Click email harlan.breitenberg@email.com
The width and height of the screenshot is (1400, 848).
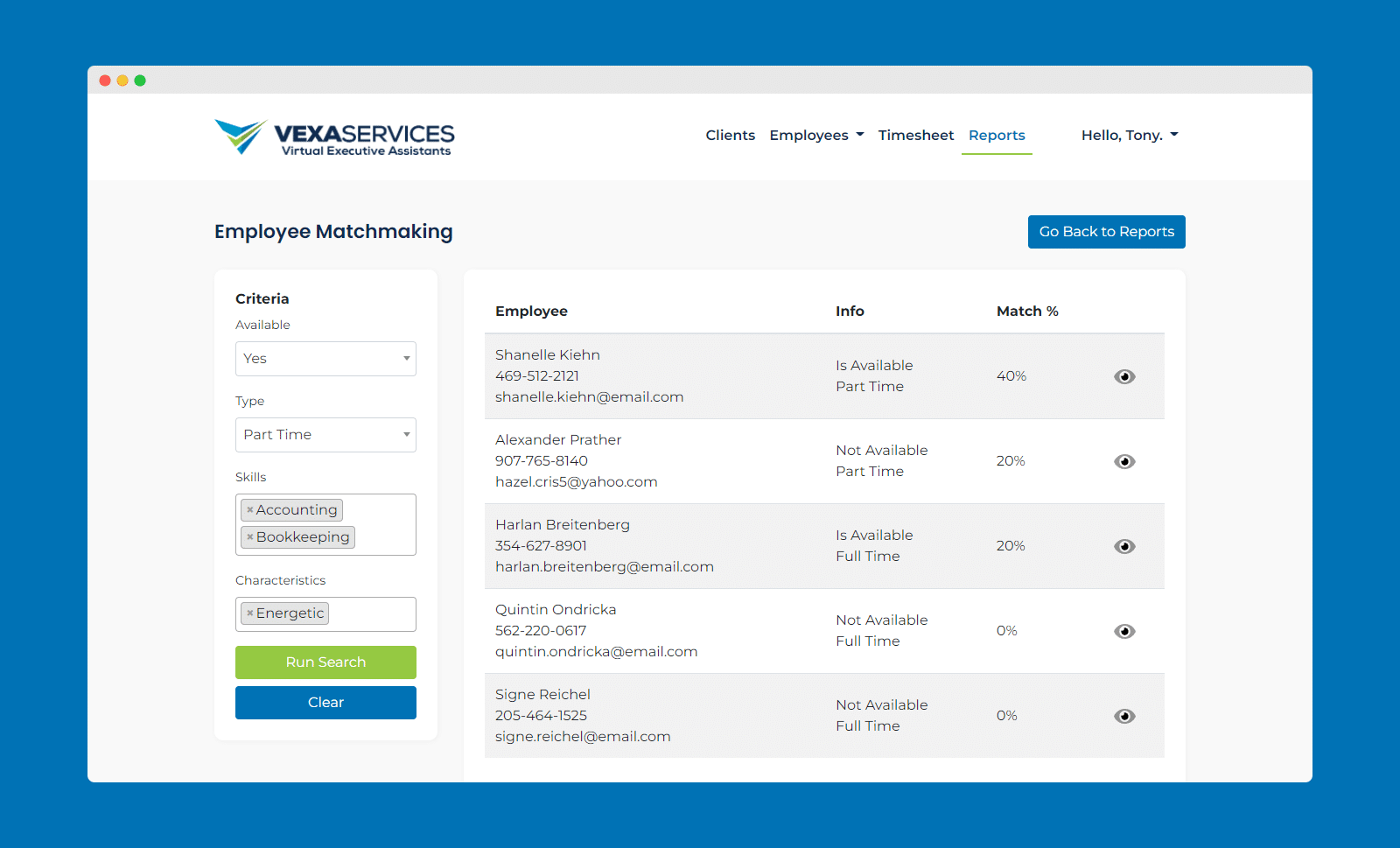point(605,567)
